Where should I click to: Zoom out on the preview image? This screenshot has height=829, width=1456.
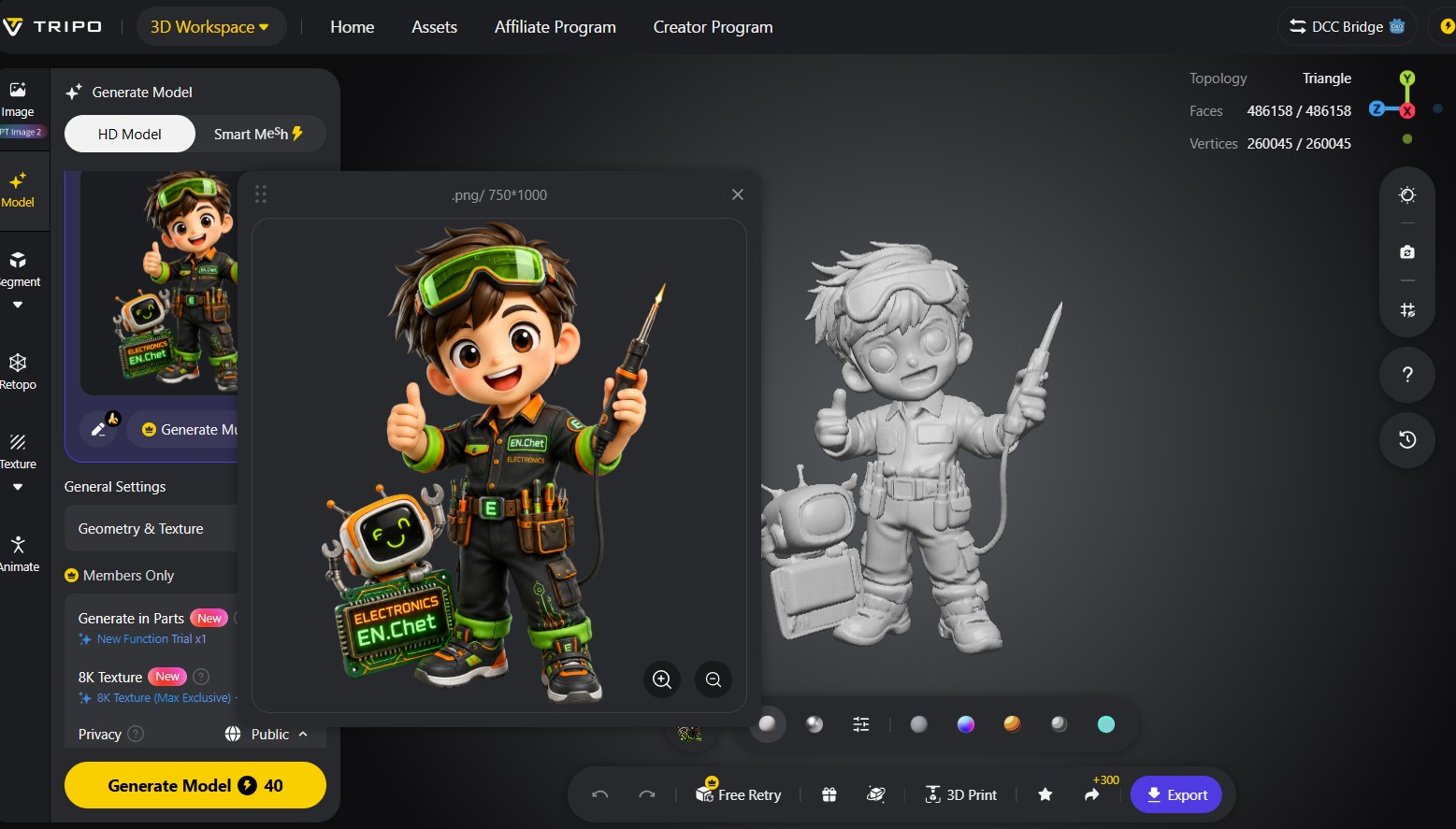[x=714, y=679]
